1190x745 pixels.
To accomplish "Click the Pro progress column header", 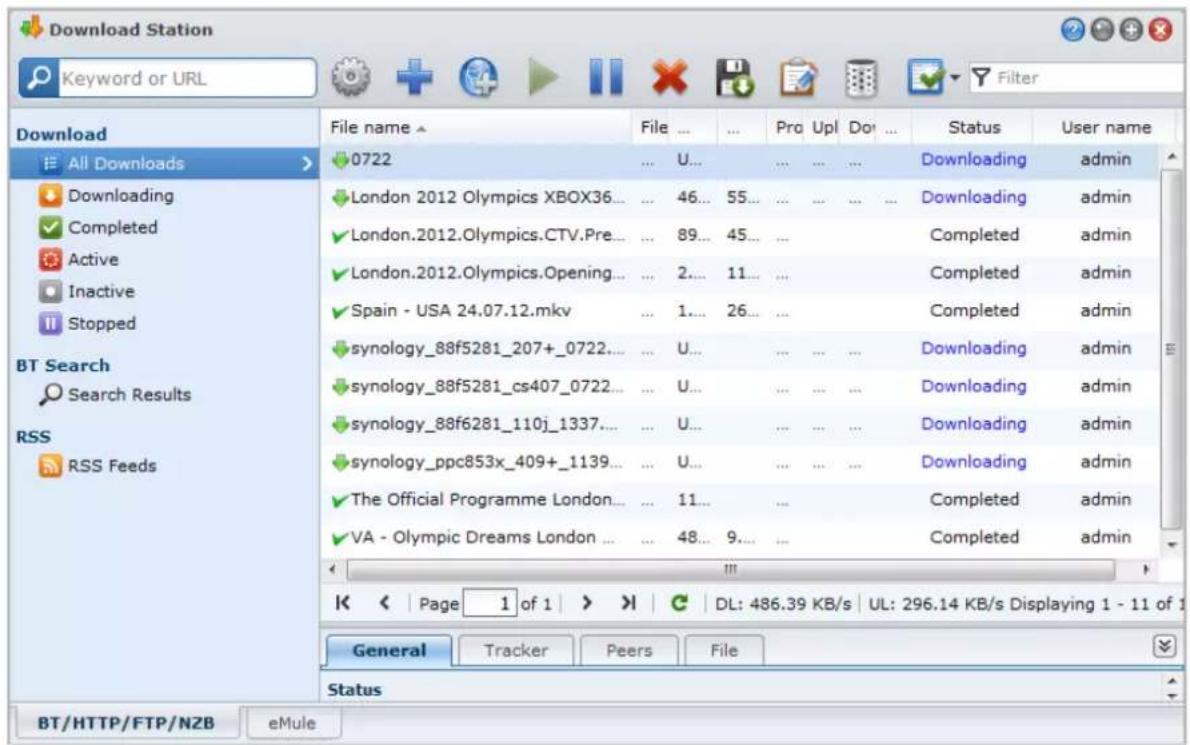I will [x=789, y=127].
